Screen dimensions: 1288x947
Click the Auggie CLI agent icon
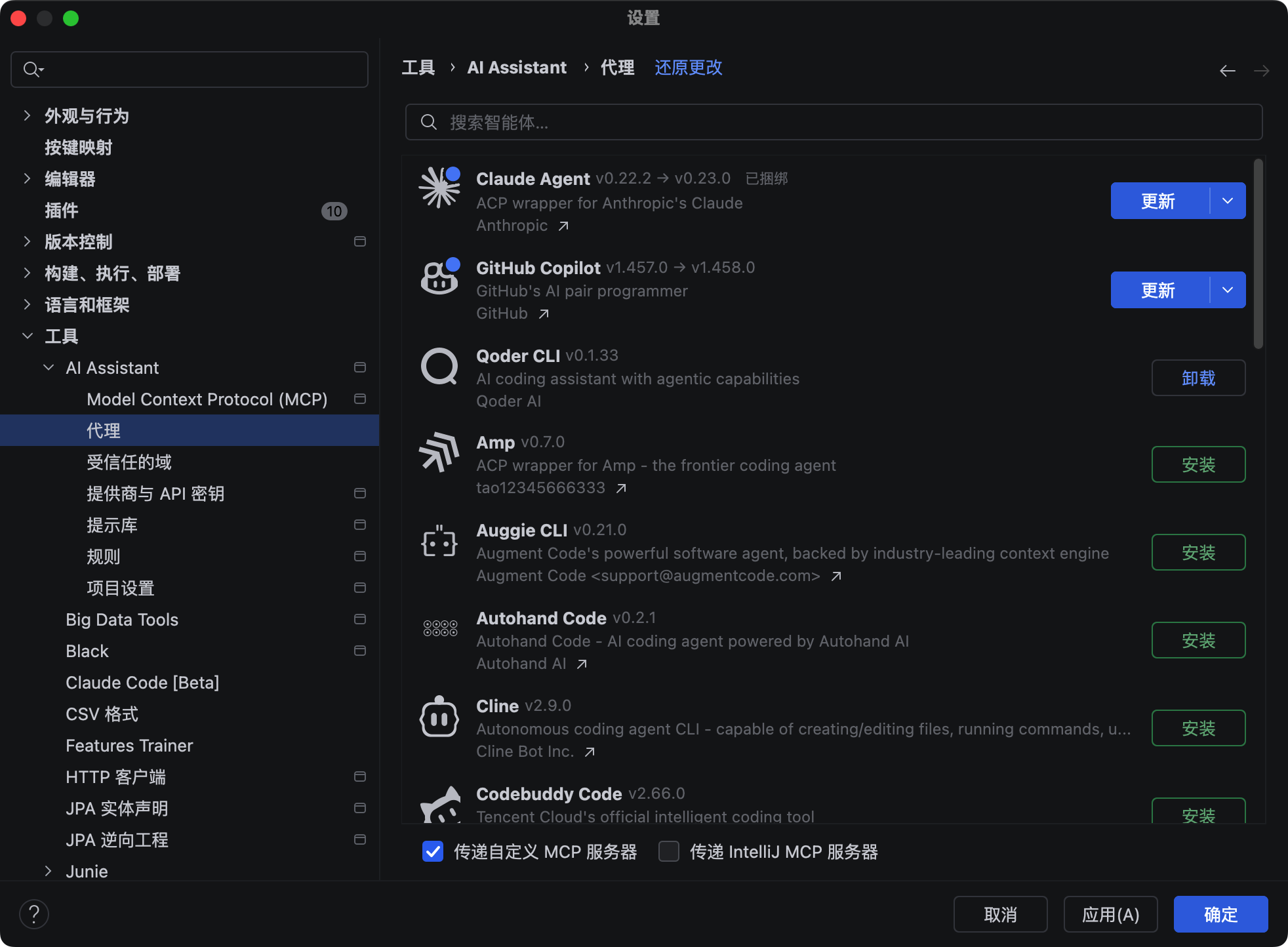click(439, 542)
